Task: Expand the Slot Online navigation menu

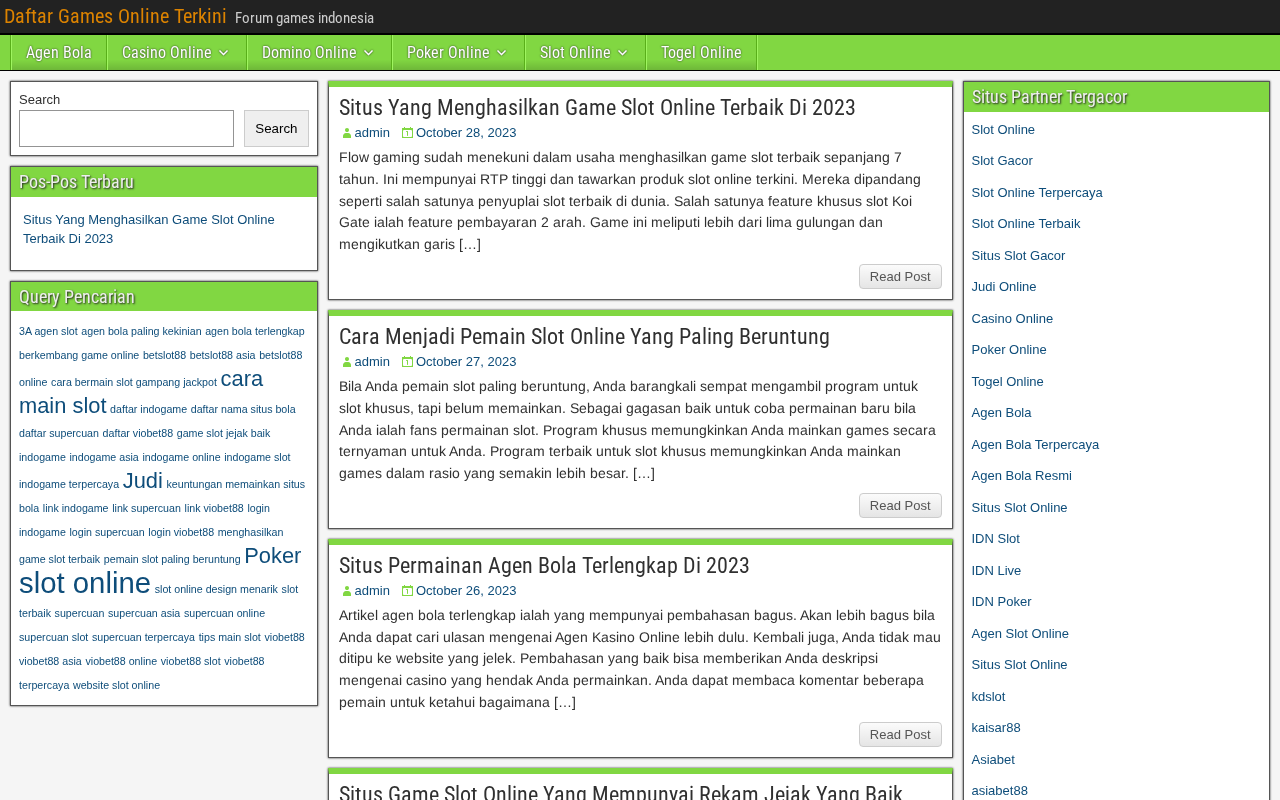Action: [584, 52]
